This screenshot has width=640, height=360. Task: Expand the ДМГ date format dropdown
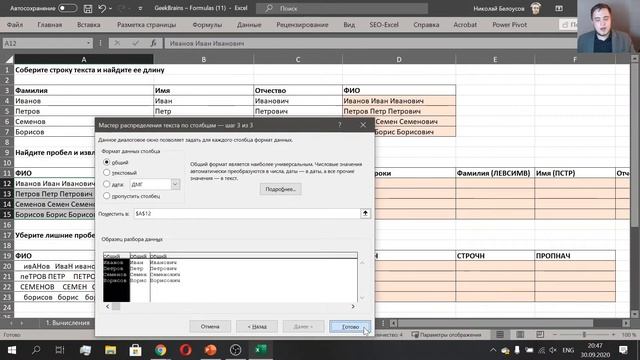175,184
